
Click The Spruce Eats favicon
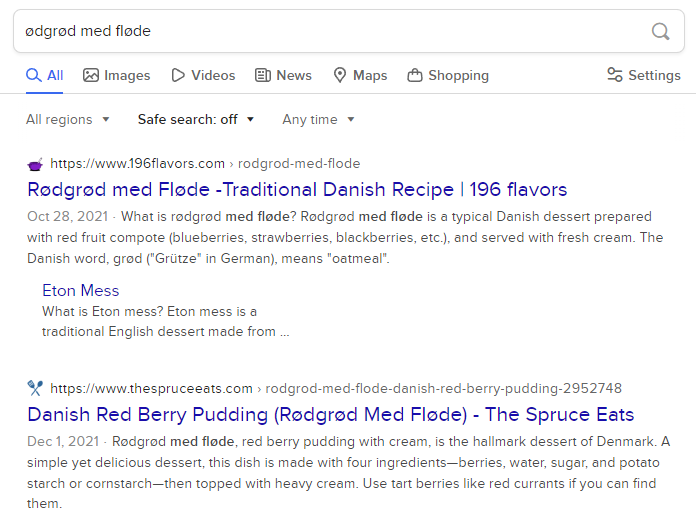(x=35, y=388)
